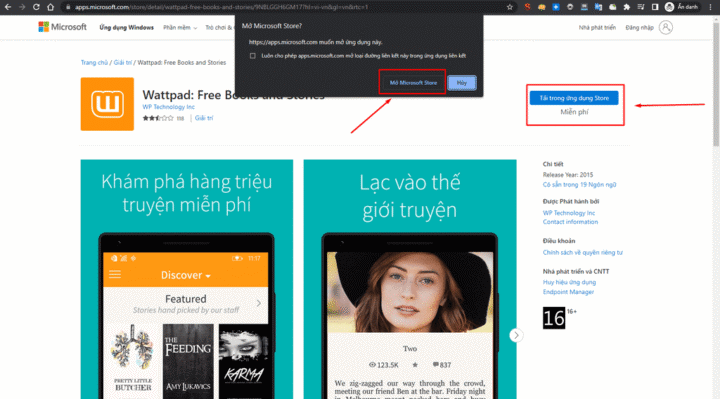Open the cloud-shaped extension icon
Viewport: 720px width, 399px height.
(613, 7)
